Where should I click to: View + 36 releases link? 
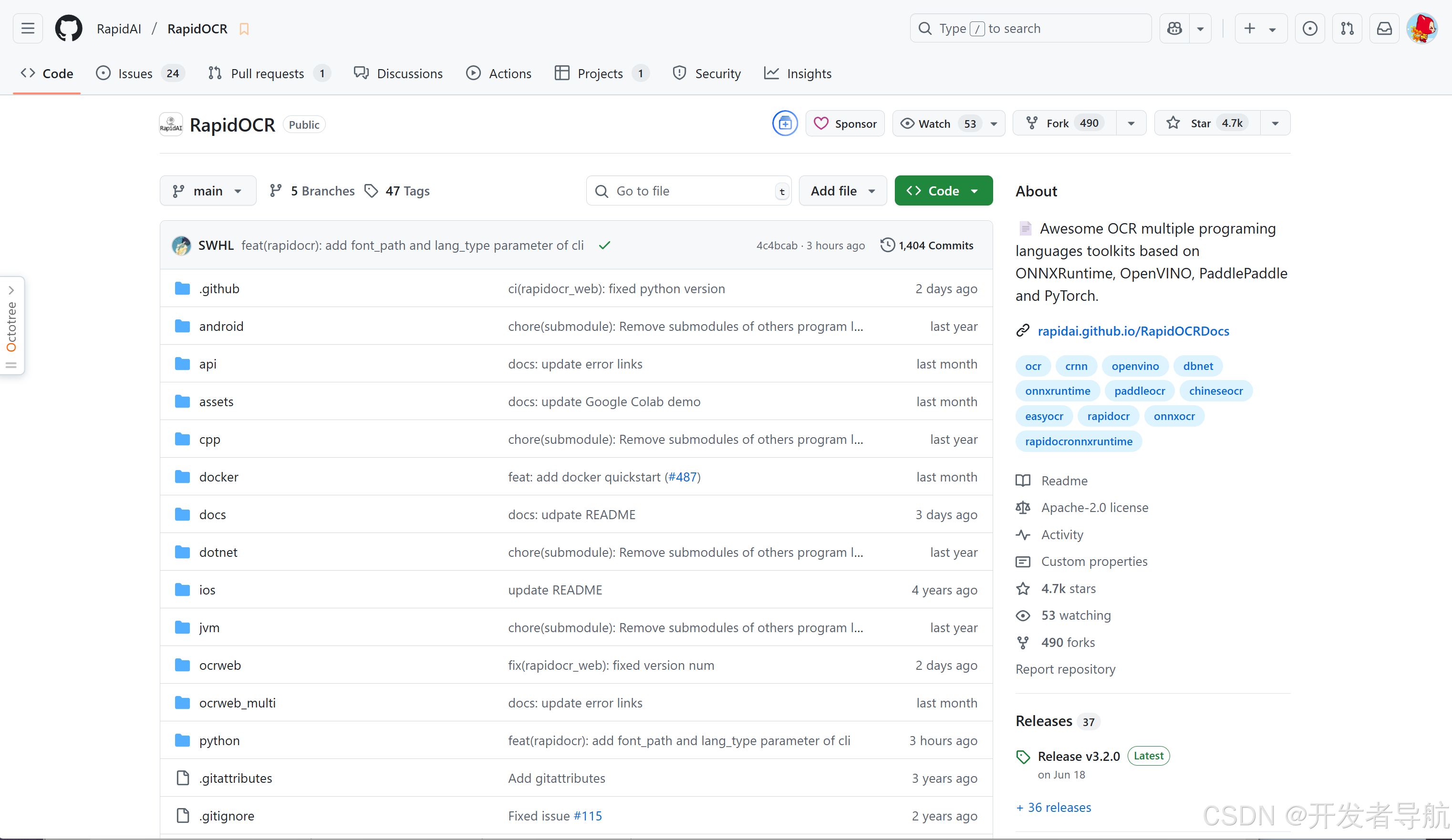(x=1053, y=808)
